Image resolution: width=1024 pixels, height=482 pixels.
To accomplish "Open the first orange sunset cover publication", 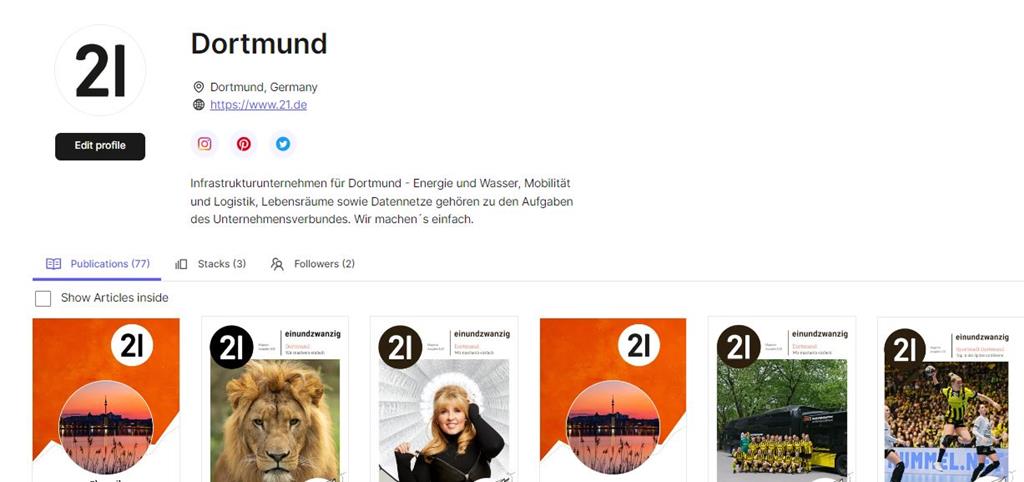I will [106, 400].
